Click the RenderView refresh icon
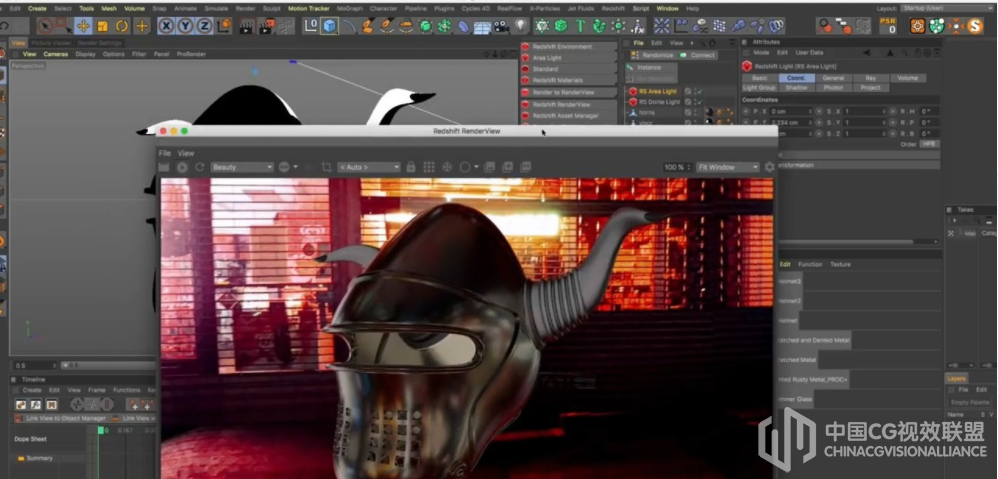This screenshot has width=998, height=479. click(200, 167)
